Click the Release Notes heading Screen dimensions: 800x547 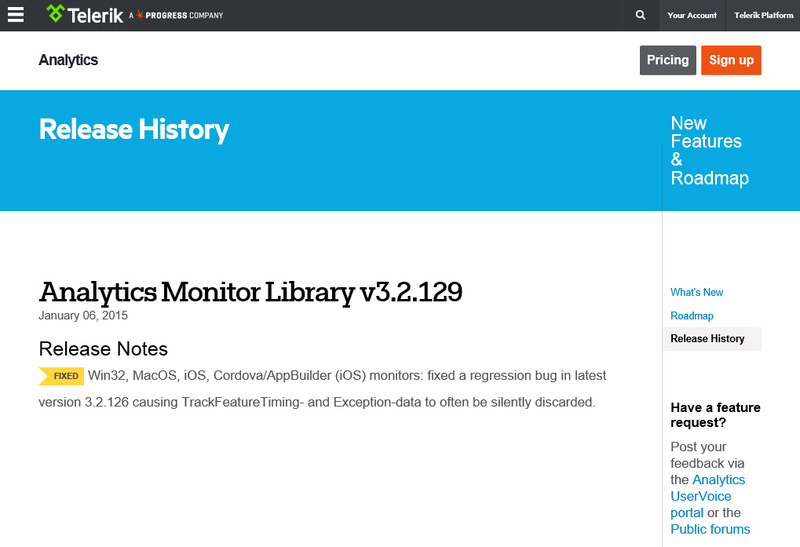point(103,349)
